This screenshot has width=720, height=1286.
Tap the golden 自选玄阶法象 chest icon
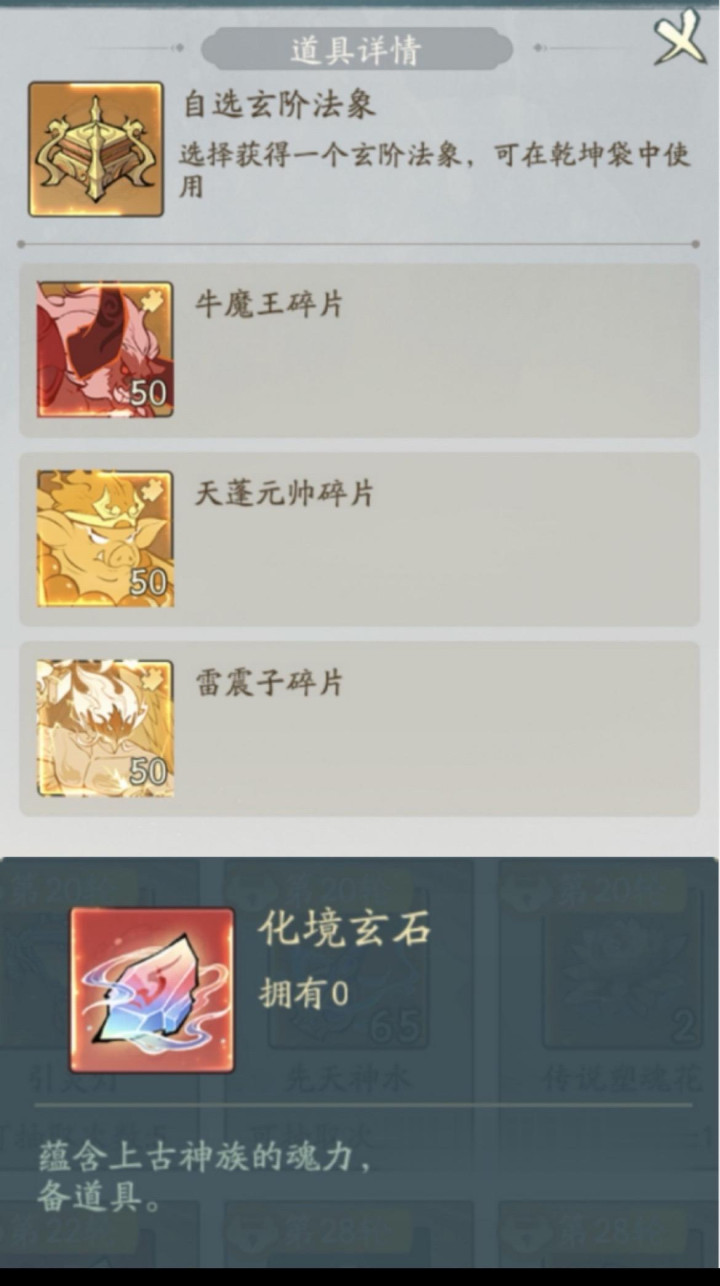coord(95,149)
